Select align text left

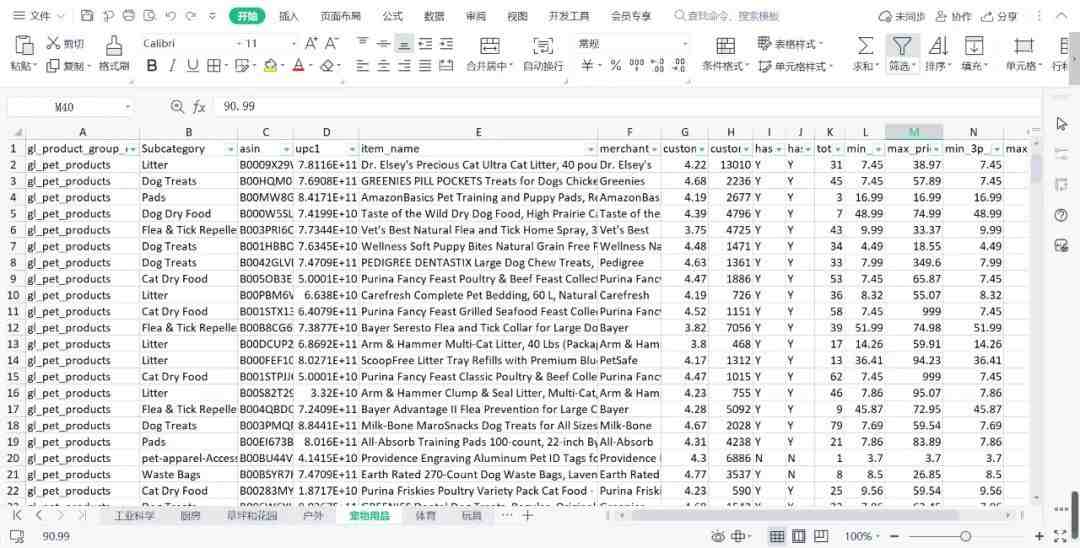(x=362, y=66)
